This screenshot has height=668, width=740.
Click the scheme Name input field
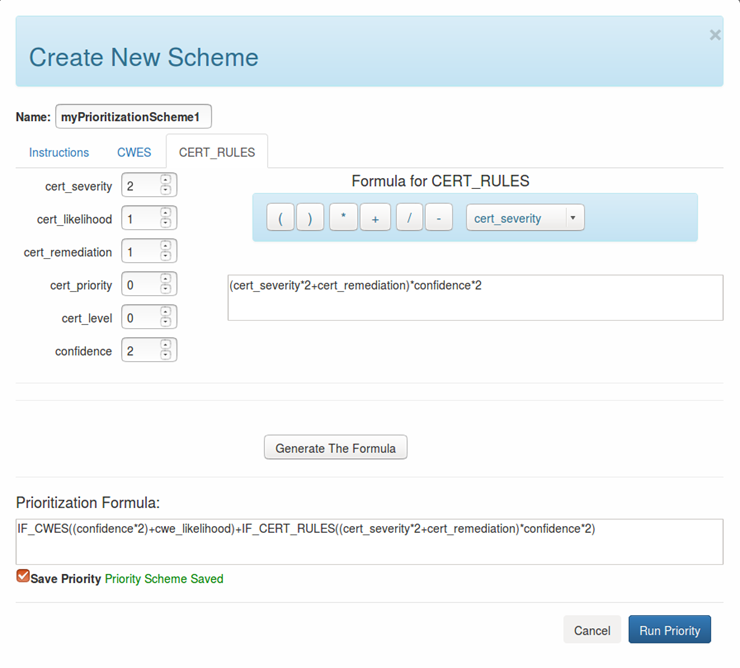click(x=133, y=117)
